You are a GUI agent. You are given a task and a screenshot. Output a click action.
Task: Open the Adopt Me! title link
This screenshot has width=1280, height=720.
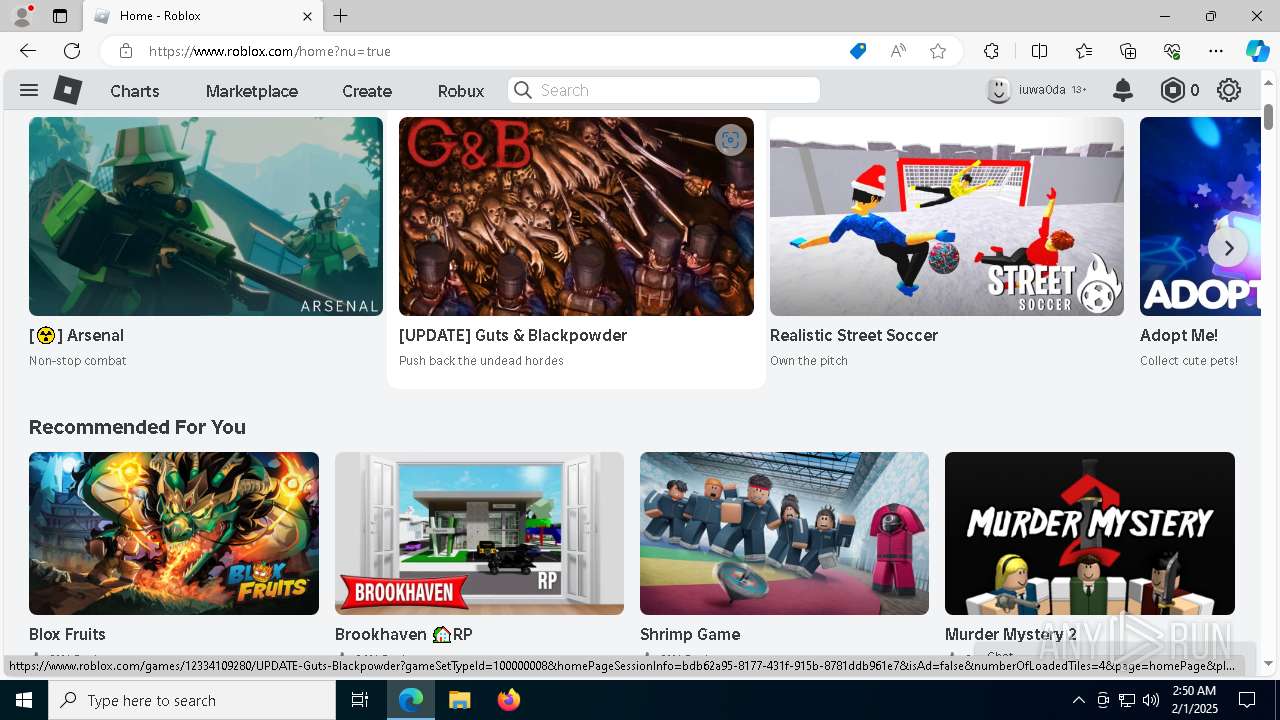(x=1179, y=335)
